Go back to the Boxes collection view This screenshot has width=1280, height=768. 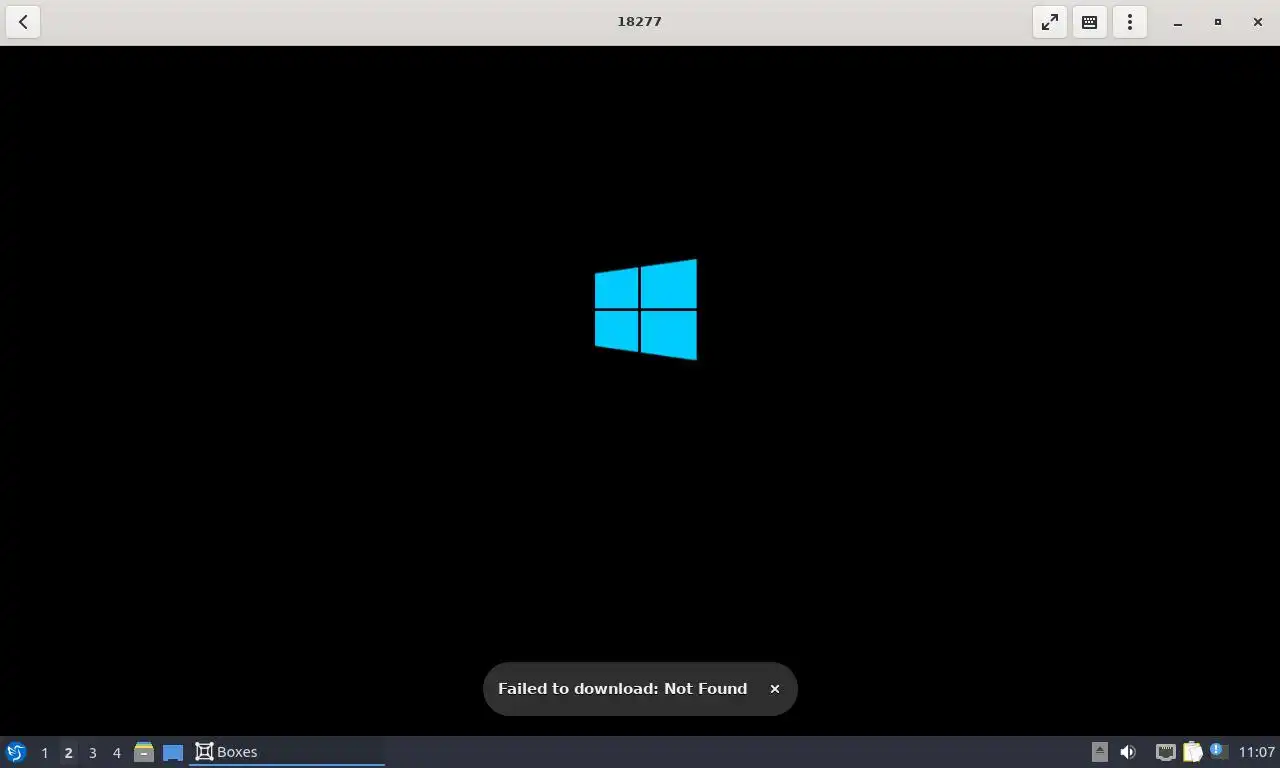coord(23,22)
